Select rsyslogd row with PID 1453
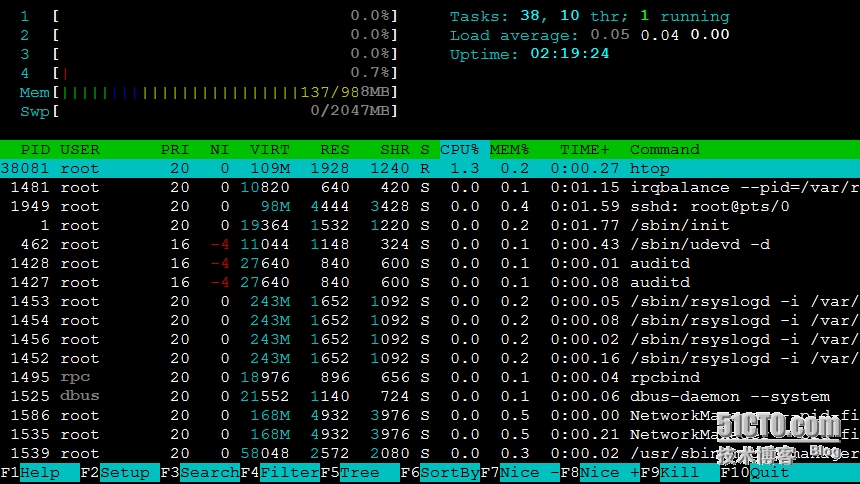This screenshot has height=484, width=860. point(430,301)
